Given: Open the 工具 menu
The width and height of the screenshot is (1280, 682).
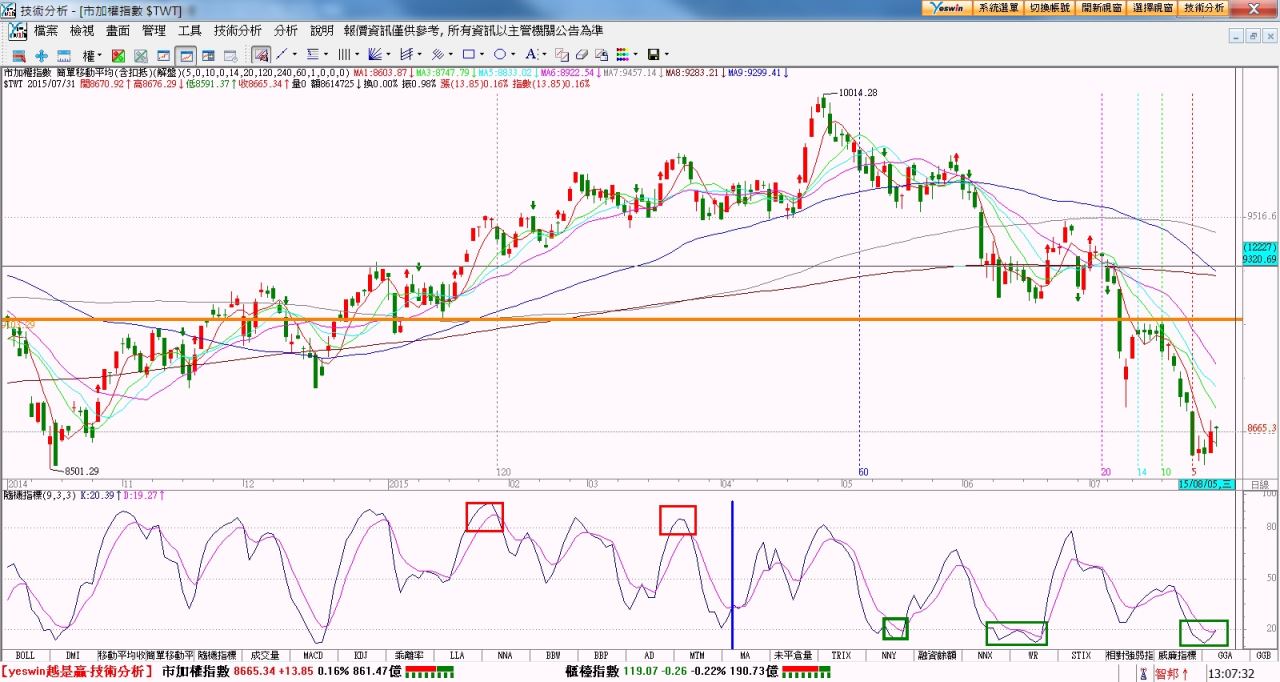Looking at the screenshot, I should pyautogui.click(x=190, y=31).
